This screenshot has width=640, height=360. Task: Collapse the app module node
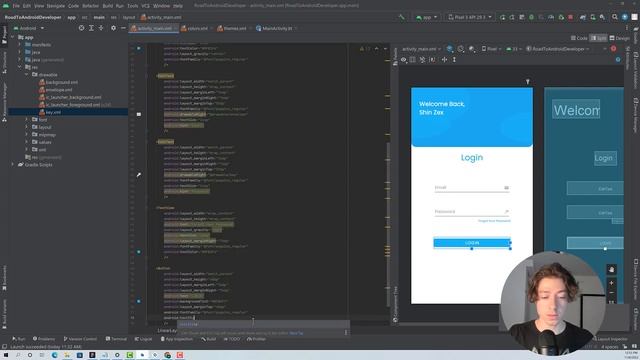pos(13,37)
